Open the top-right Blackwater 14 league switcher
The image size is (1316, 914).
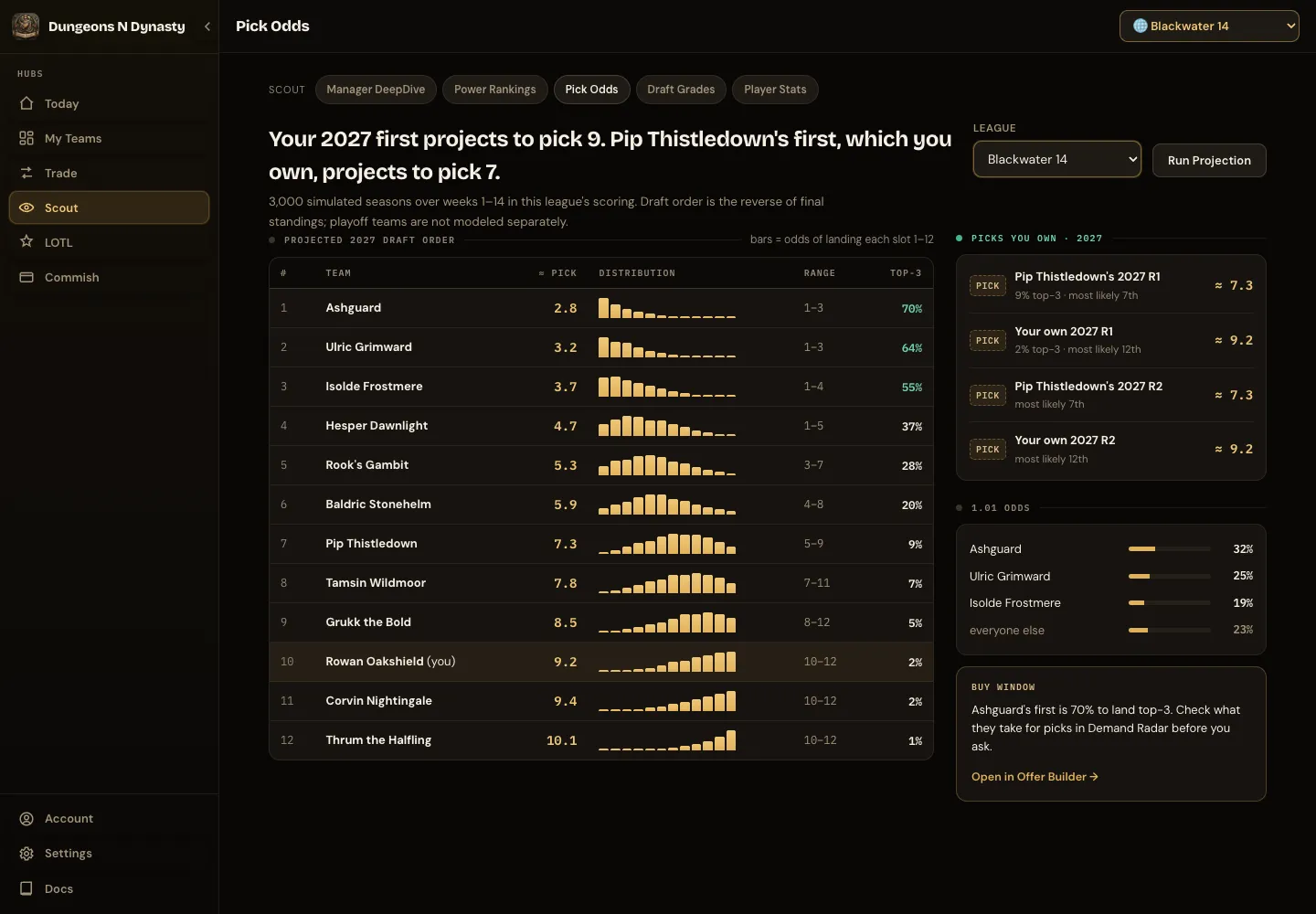pos(1209,27)
